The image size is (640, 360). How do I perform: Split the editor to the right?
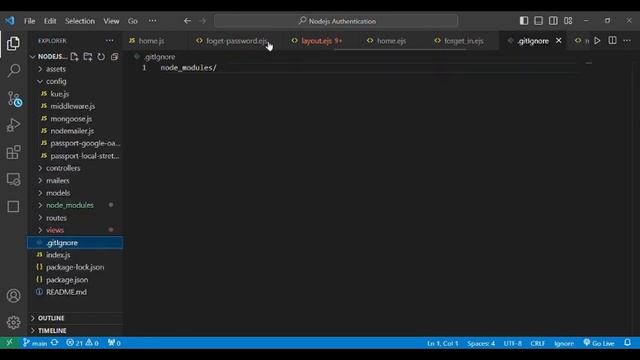[x=612, y=40]
